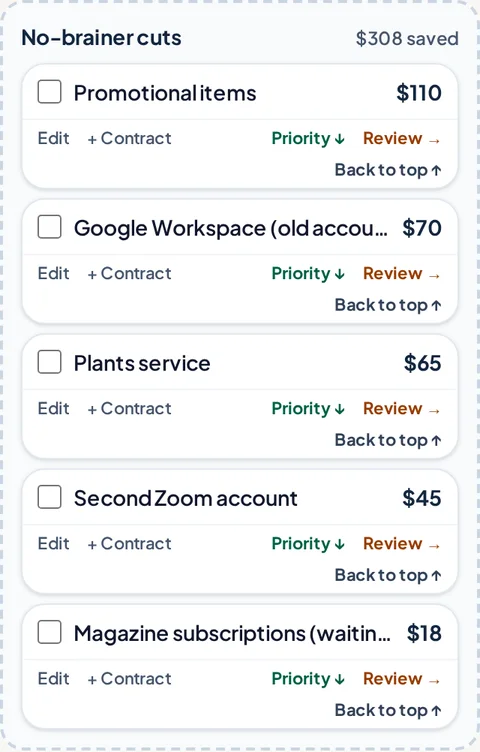This screenshot has width=480, height=752.
Task: Add contract to Google Workspace item
Action: point(129,273)
